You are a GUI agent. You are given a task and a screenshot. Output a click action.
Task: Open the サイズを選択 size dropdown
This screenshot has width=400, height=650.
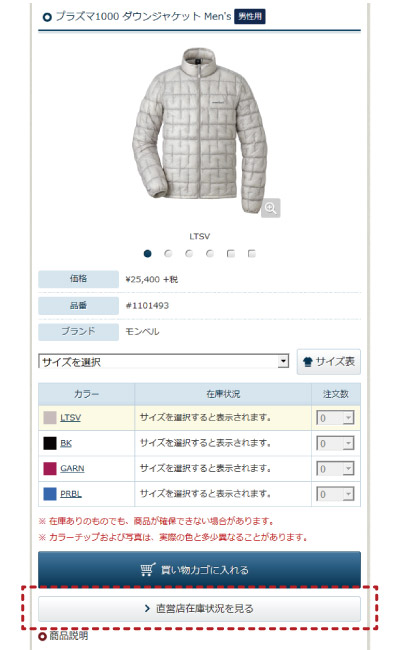tap(164, 361)
